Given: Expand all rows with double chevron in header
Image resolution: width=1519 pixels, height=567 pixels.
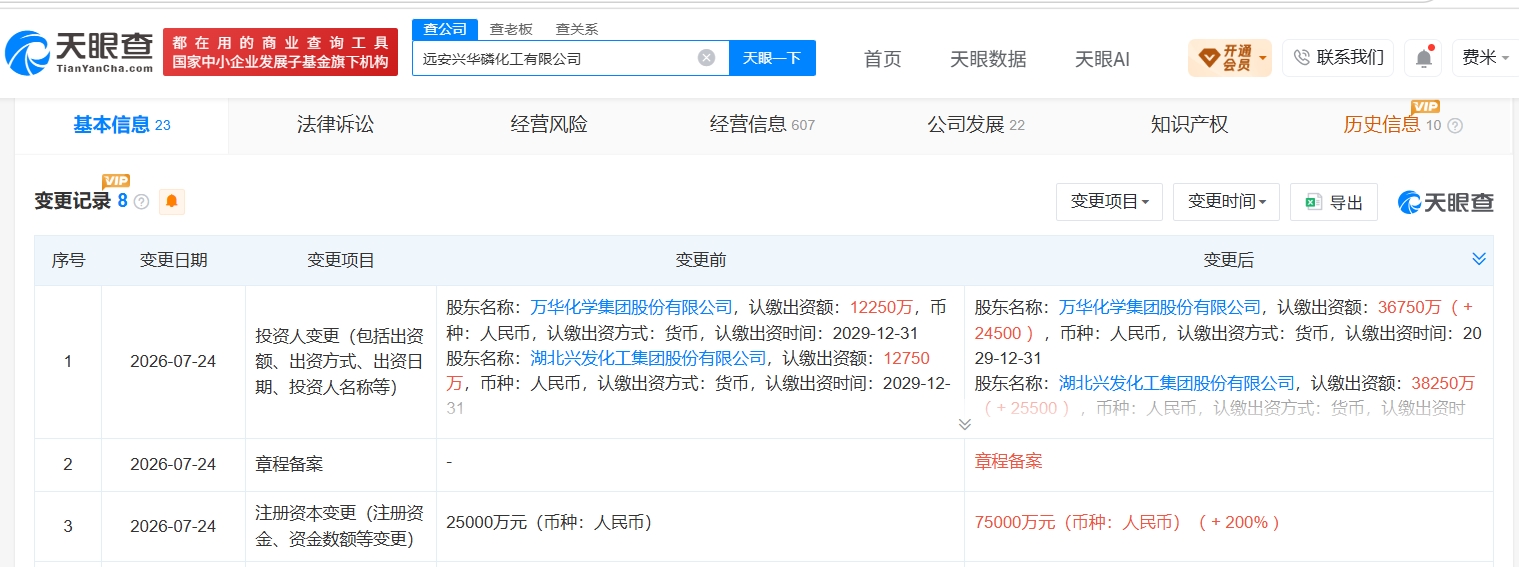Looking at the screenshot, I should [x=1479, y=259].
